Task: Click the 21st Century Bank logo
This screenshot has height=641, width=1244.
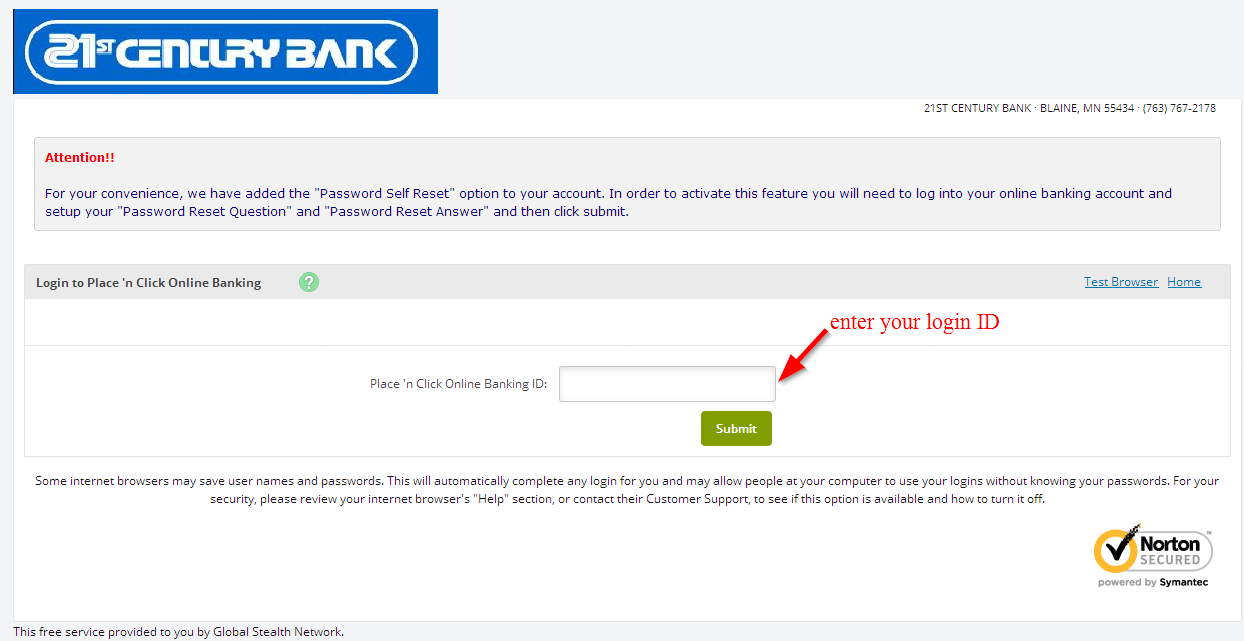Action: click(x=225, y=51)
